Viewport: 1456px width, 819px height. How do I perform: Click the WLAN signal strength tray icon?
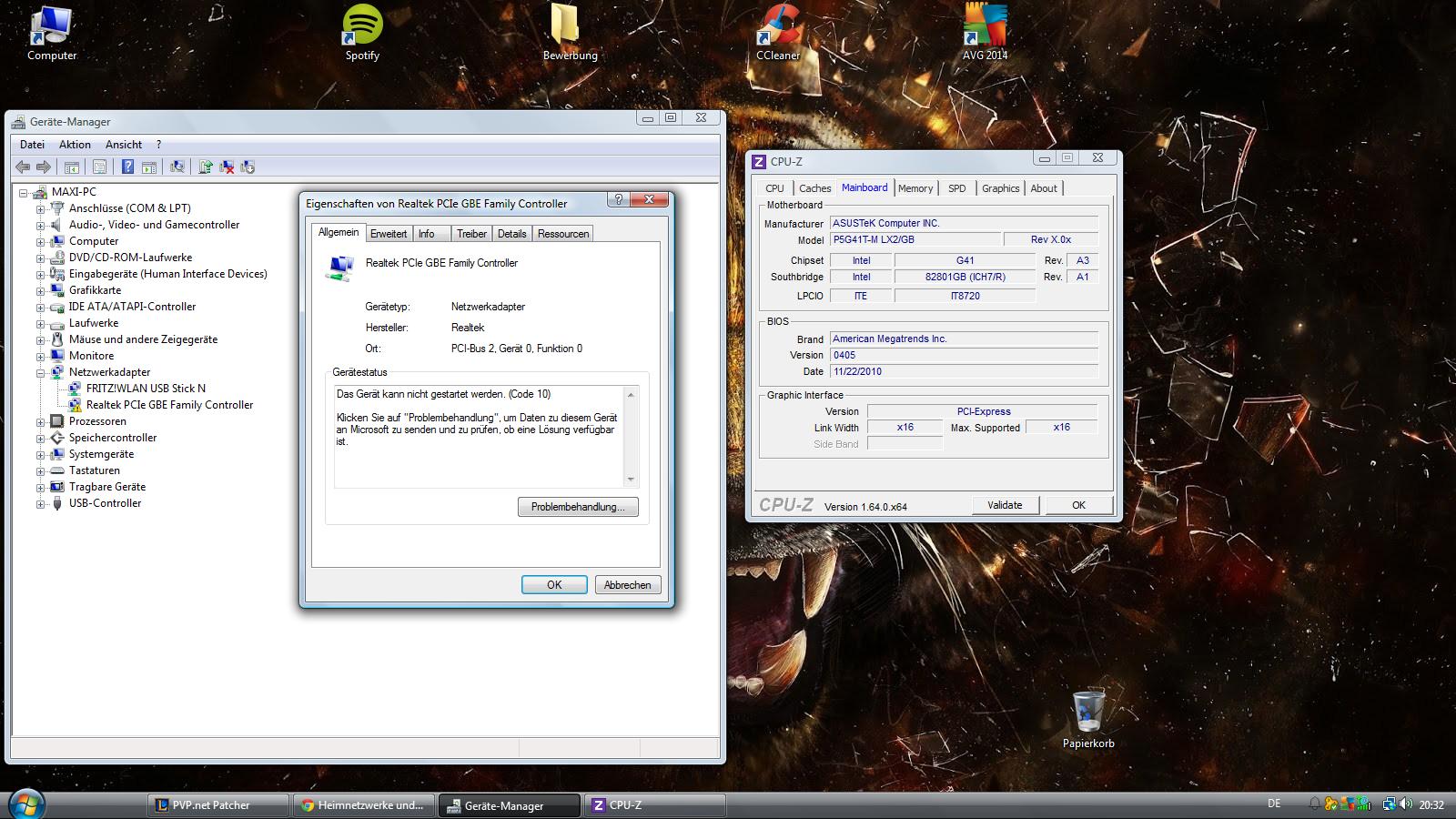(x=1364, y=804)
